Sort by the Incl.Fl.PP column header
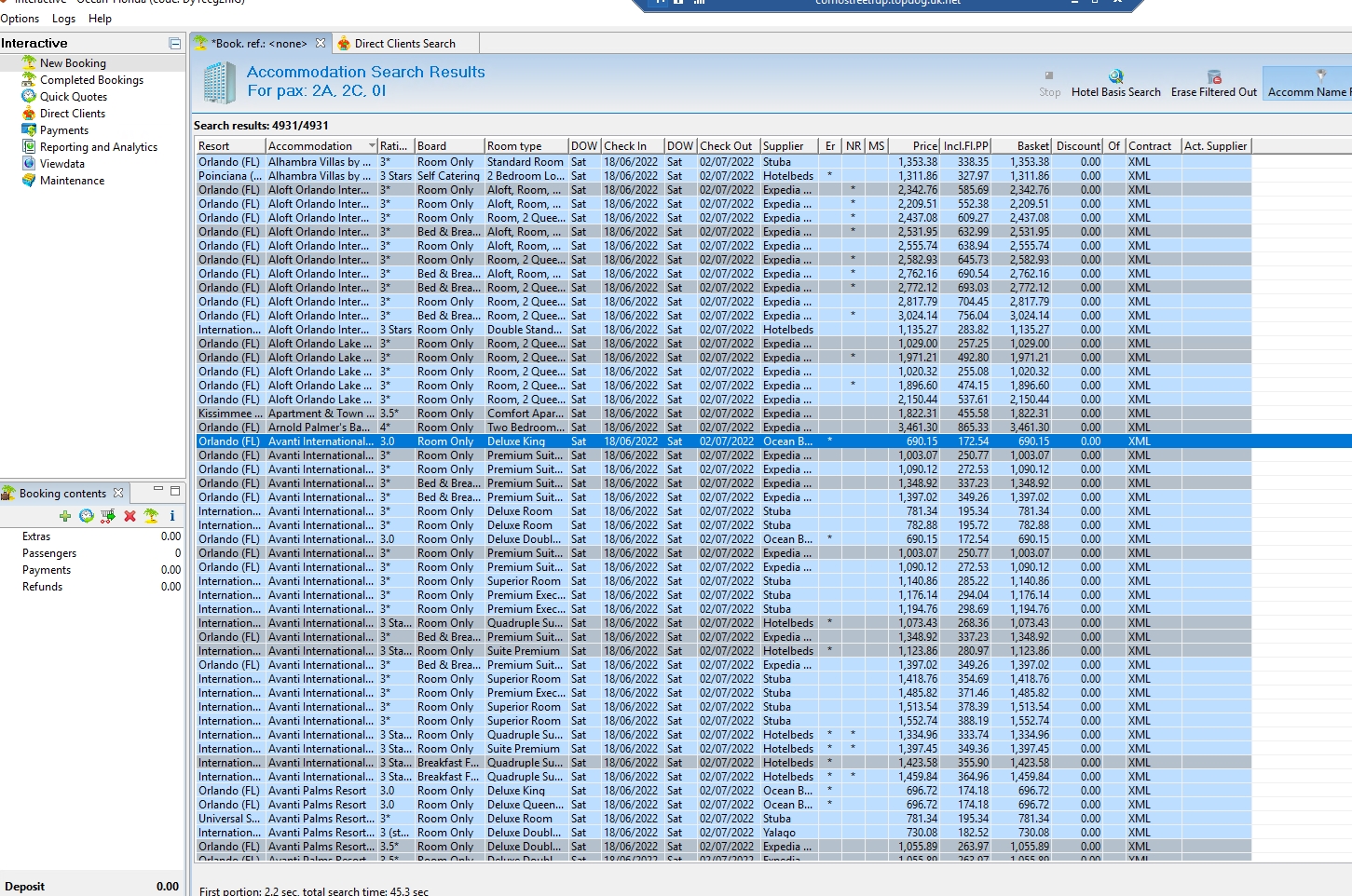 point(965,146)
